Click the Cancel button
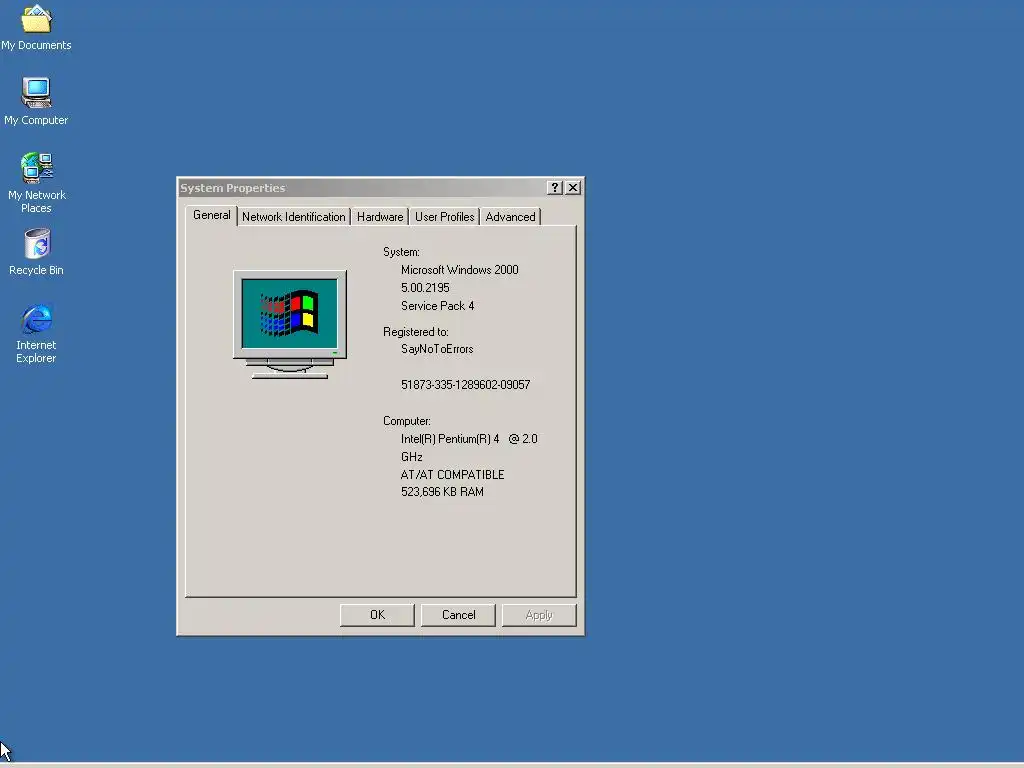Viewport: 1024px width, 768px height. pyautogui.click(x=458, y=615)
